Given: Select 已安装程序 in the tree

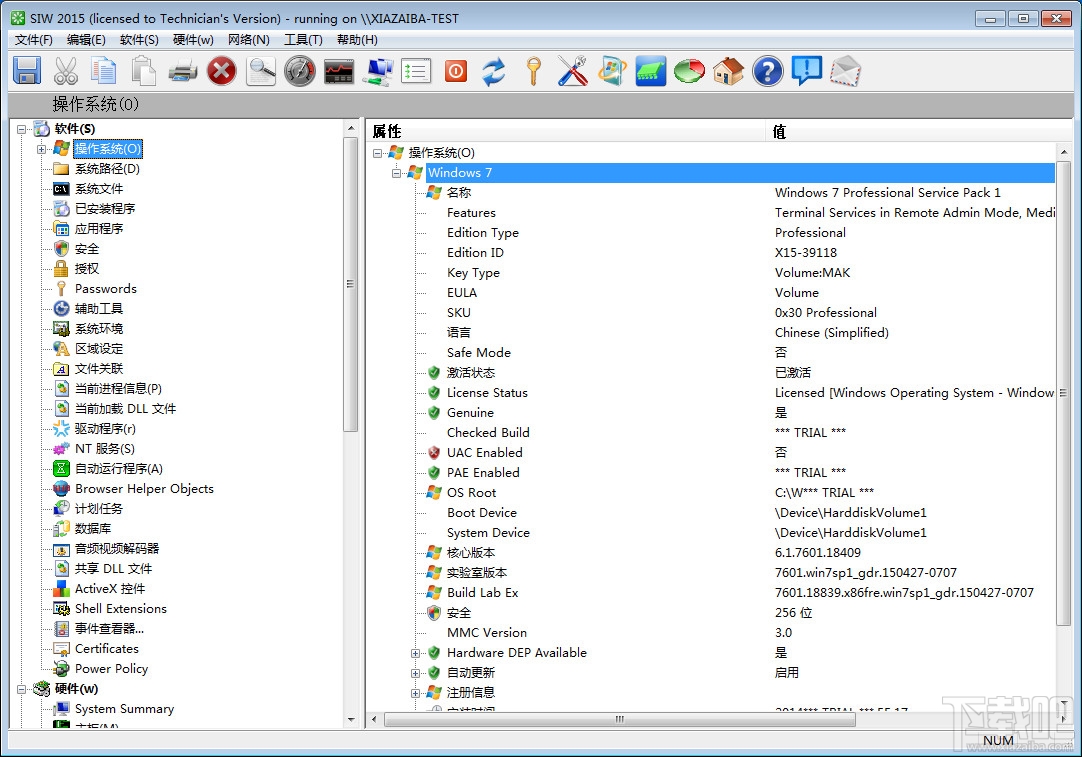Looking at the screenshot, I should coord(105,209).
